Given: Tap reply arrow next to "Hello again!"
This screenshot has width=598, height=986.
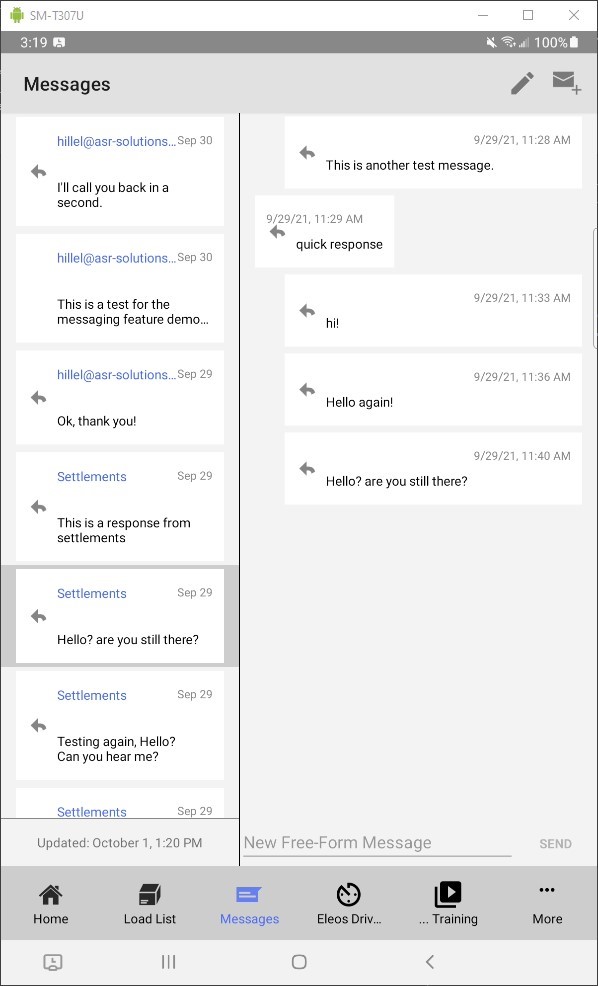Looking at the screenshot, I should click(307, 390).
